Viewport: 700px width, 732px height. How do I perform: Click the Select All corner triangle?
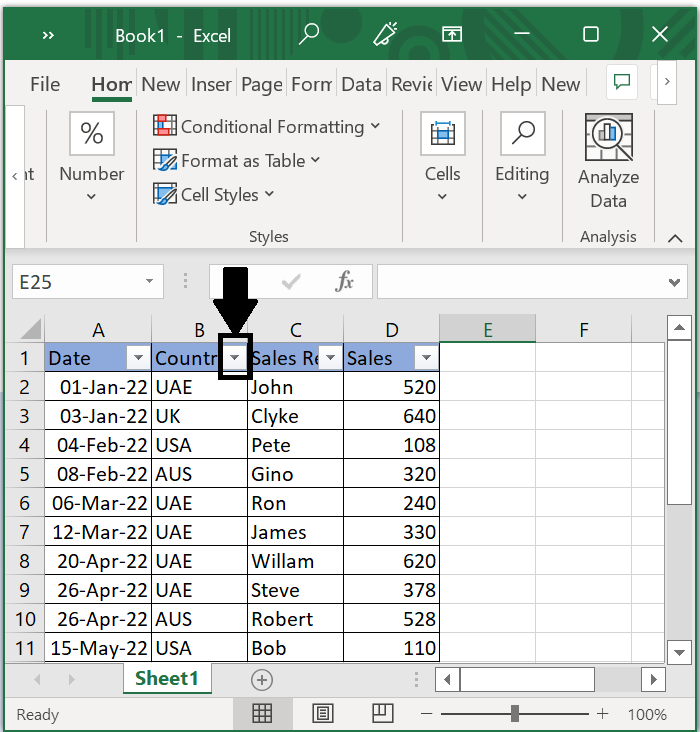click(x=31, y=328)
